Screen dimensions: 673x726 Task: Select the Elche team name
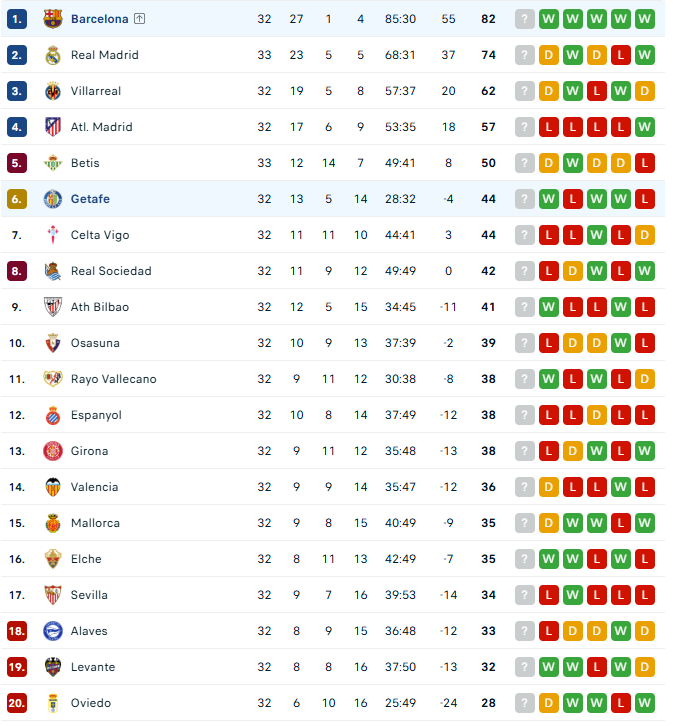86,559
